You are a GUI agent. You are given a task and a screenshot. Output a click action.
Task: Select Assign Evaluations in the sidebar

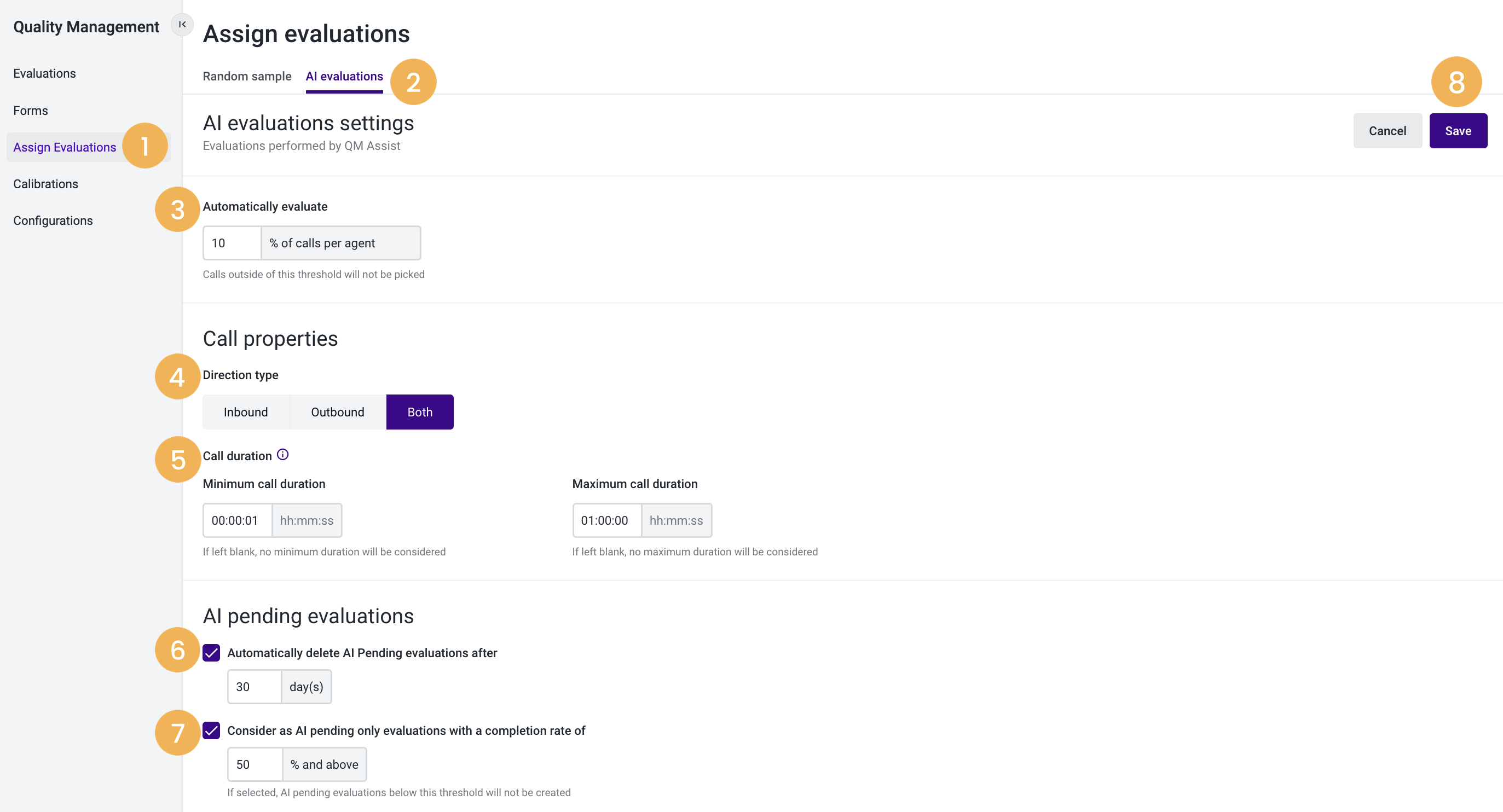[x=65, y=147]
